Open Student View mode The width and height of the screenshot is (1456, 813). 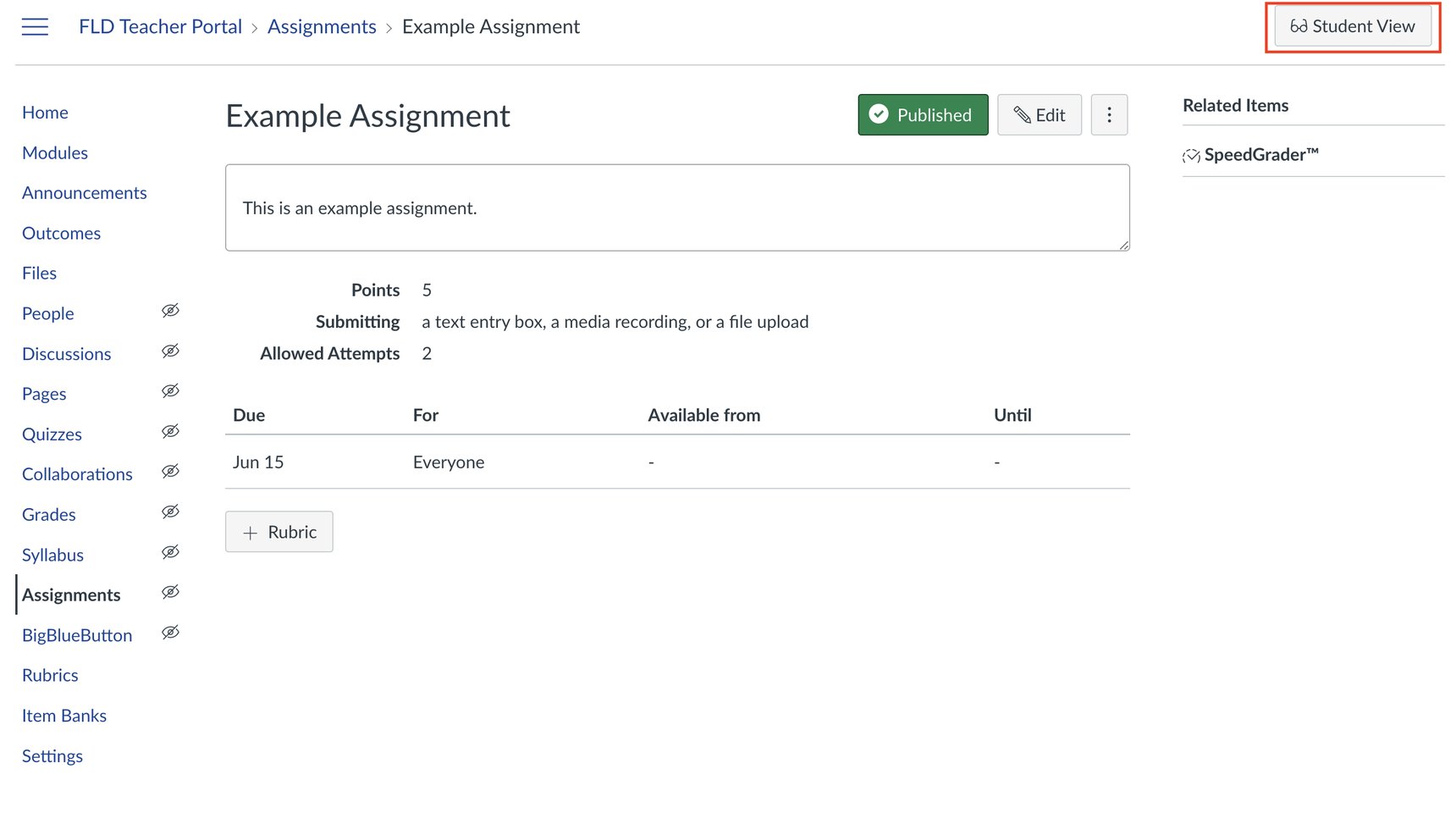pyautogui.click(x=1352, y=26)
